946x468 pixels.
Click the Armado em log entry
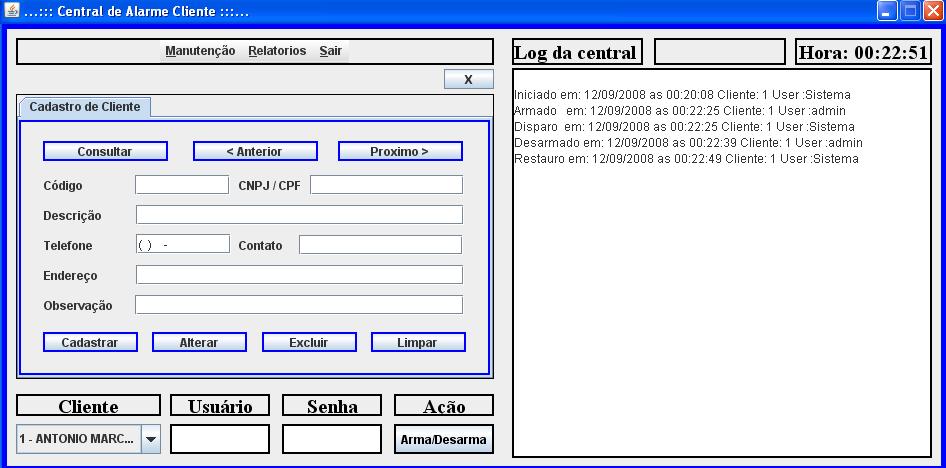click(x=680, y=111)
